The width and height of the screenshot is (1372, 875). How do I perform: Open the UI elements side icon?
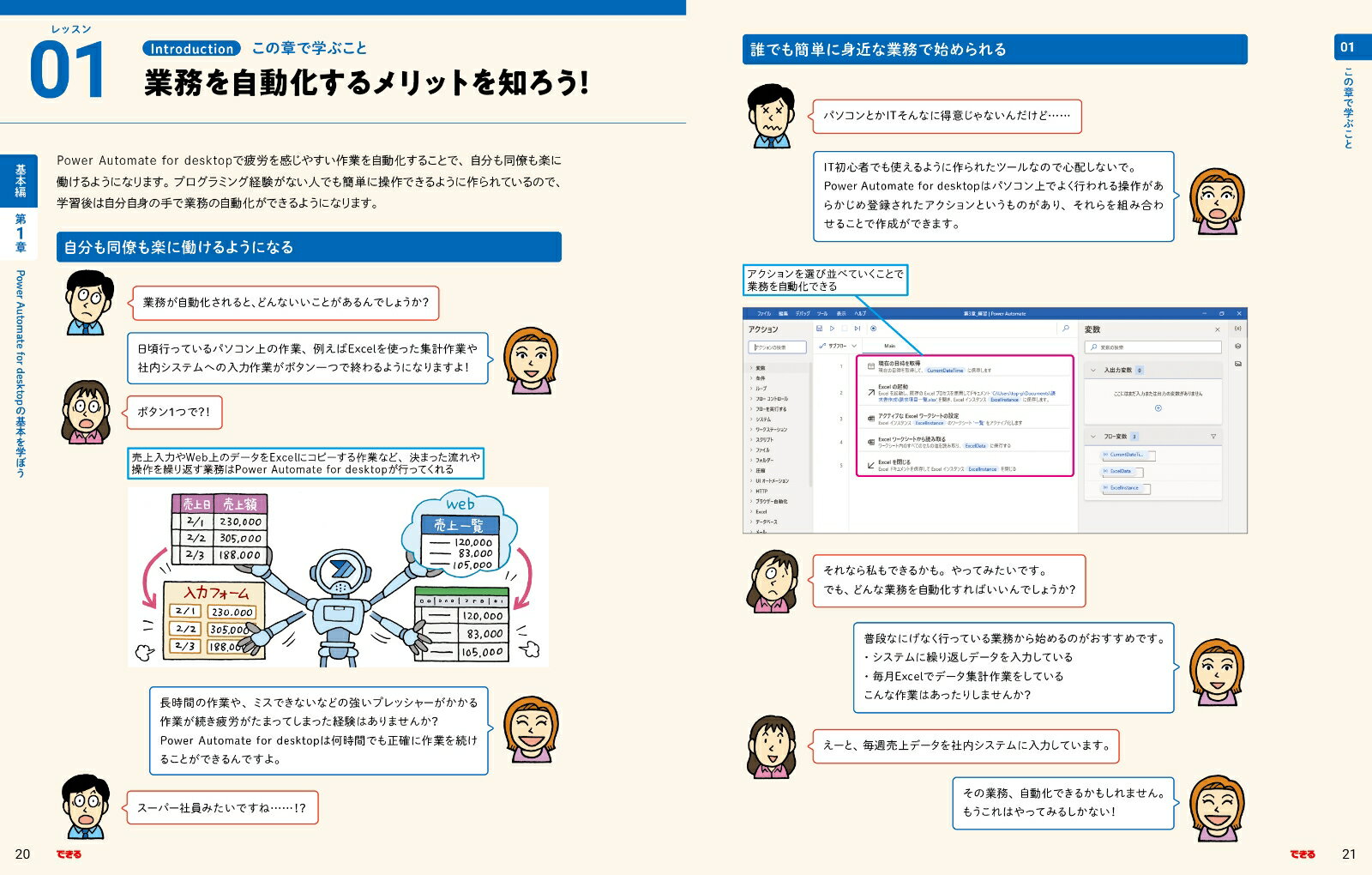click(1238, 346)
